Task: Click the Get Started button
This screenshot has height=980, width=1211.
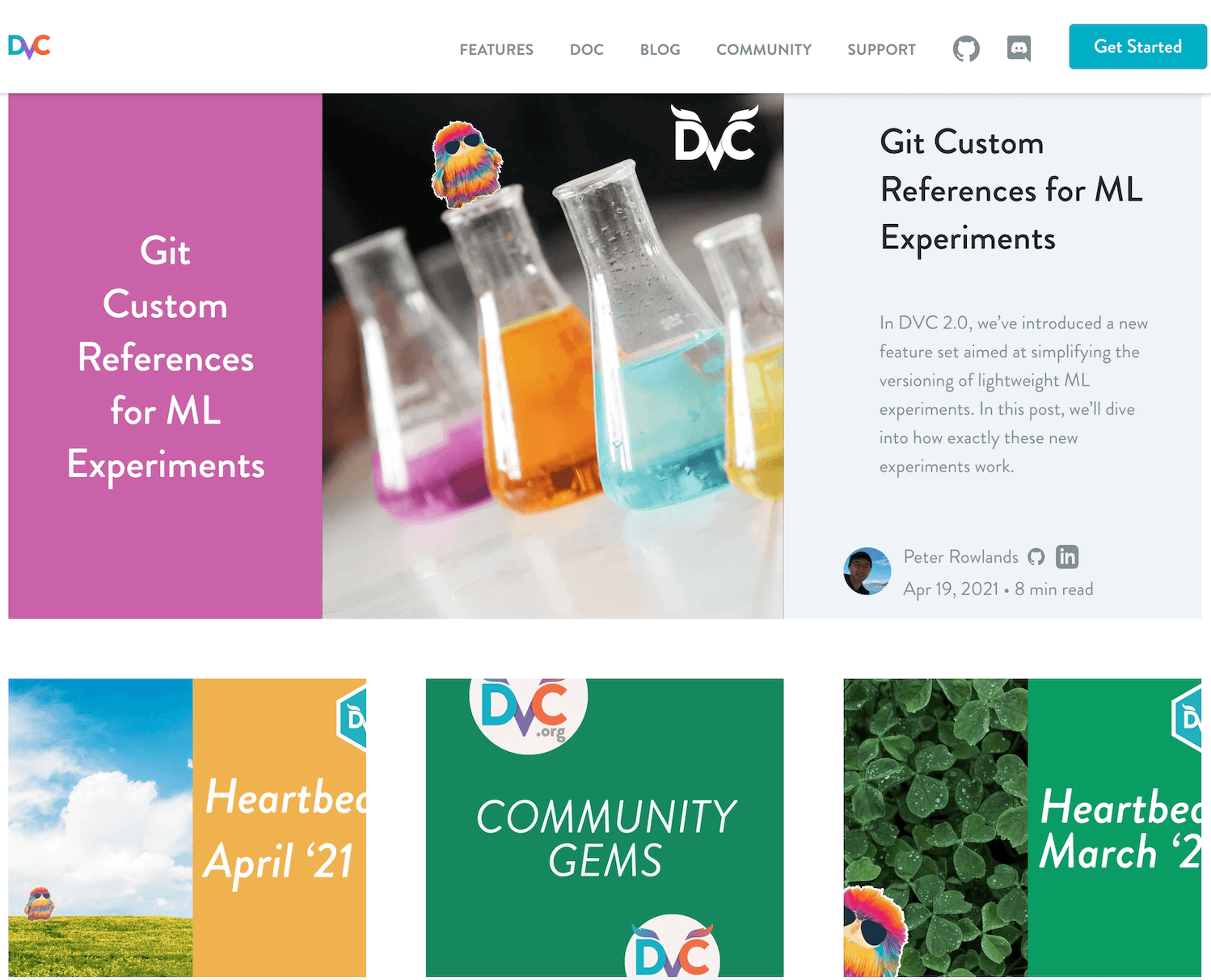Action: (1137, 47)
